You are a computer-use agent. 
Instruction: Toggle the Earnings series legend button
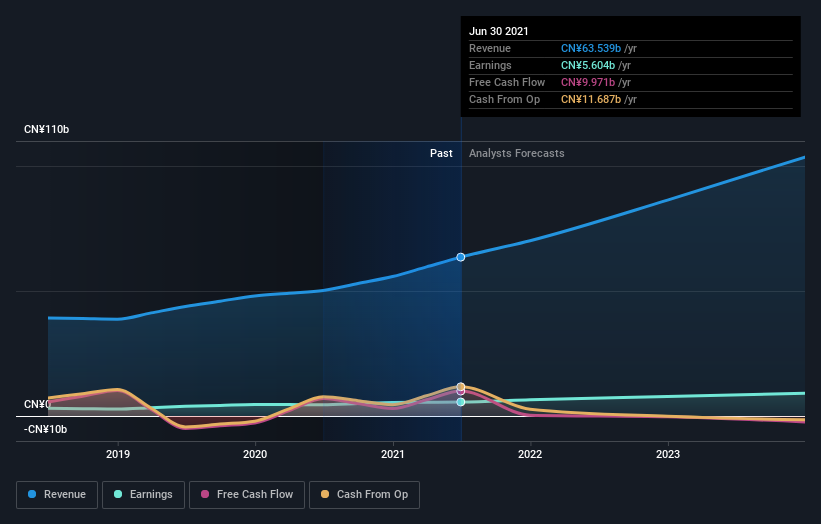143,495
